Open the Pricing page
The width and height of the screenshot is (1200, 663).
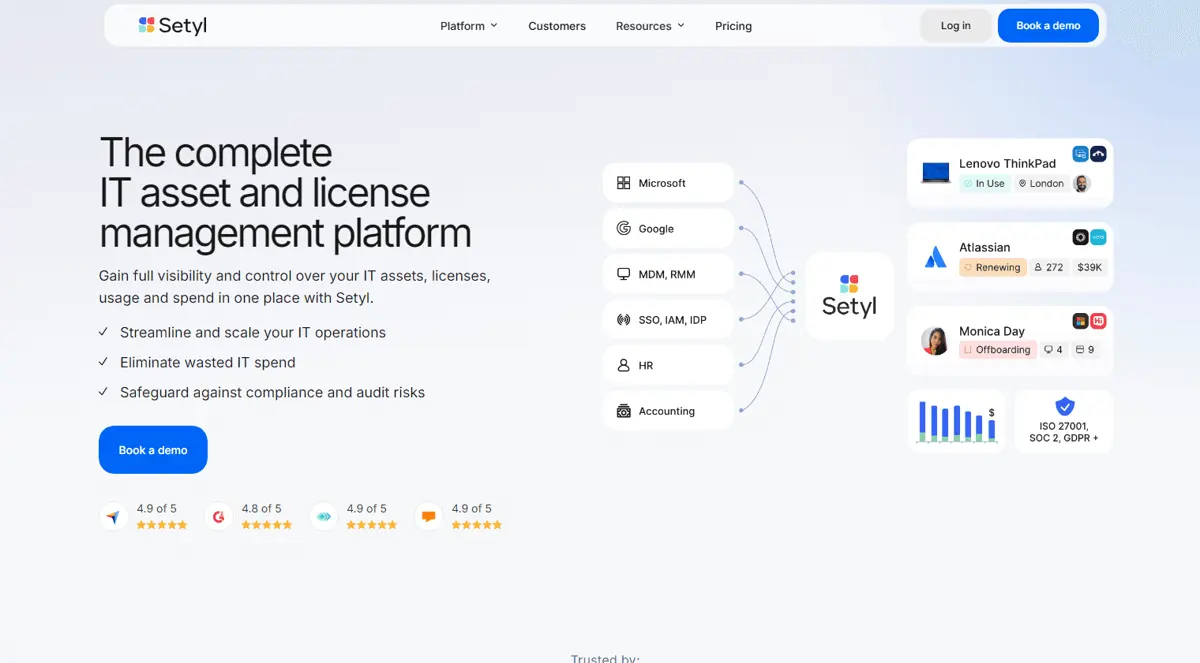[x=733, y=26]
